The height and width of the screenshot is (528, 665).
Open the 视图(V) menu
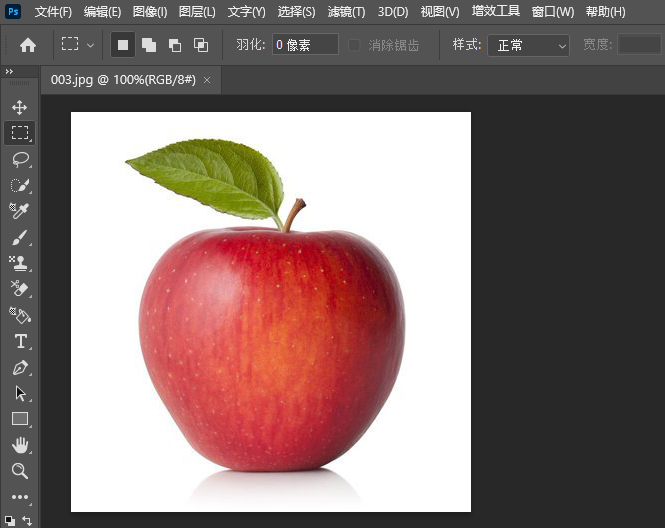click(x=440, y=11)
